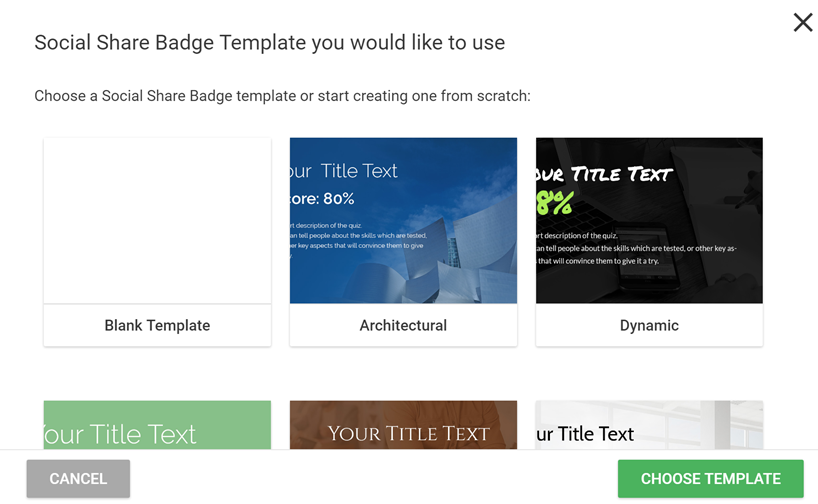The width and height of the screenshot is (818, 504).
Task: Click the quiz description text in Architectural preview
Action: (358, 240)
